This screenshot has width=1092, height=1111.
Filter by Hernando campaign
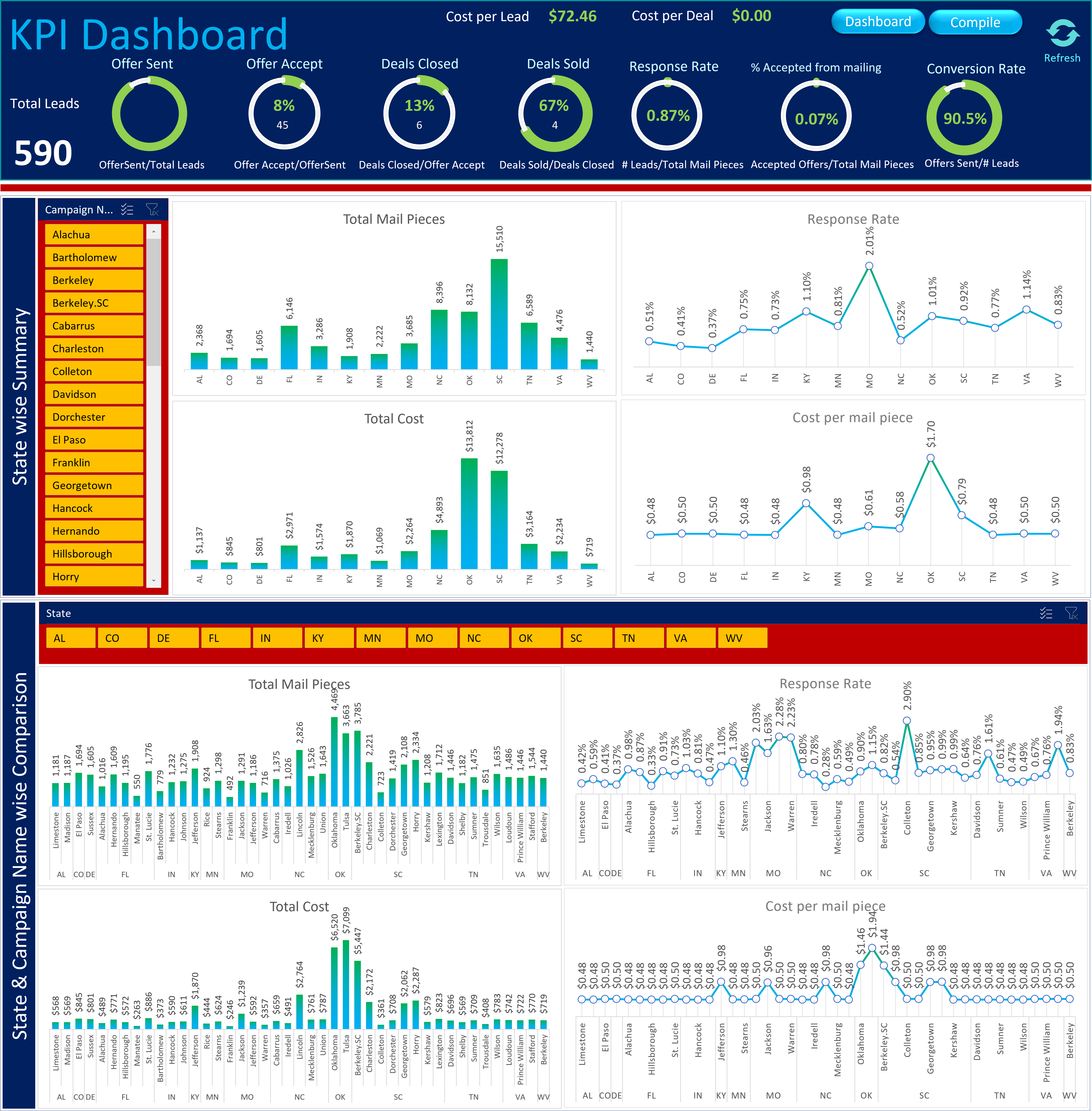tap(94, 531)
